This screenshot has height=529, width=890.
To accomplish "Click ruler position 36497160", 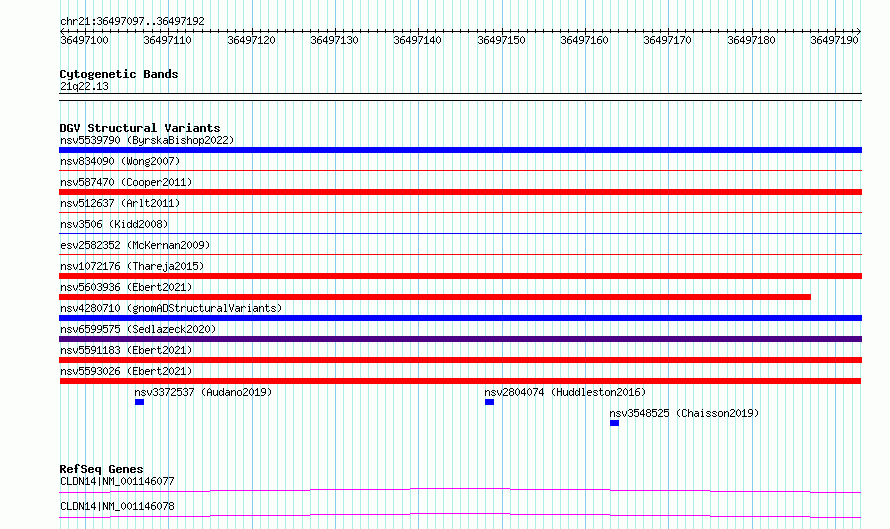I will point(584,40).
